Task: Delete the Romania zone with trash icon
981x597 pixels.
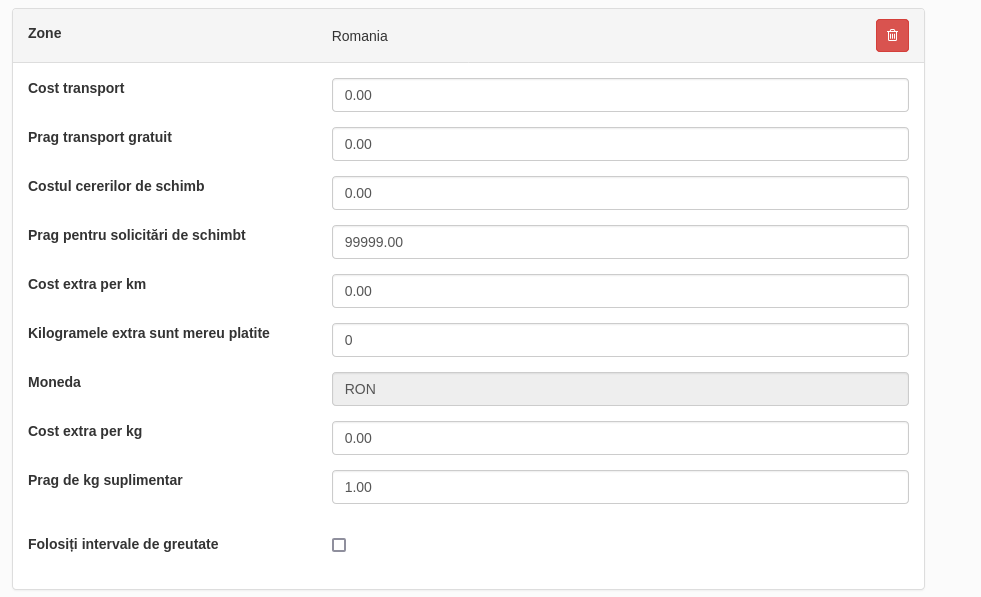Action: [x=892, y=36]
